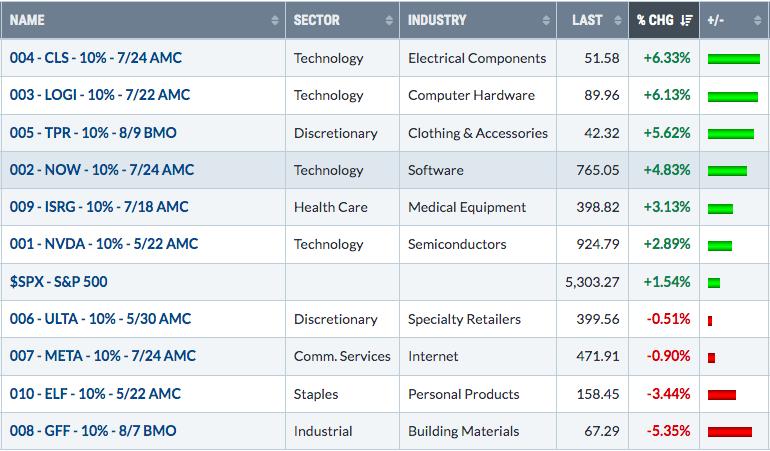
Task: Select the % CHG column header
Action: tap(664, 20)
